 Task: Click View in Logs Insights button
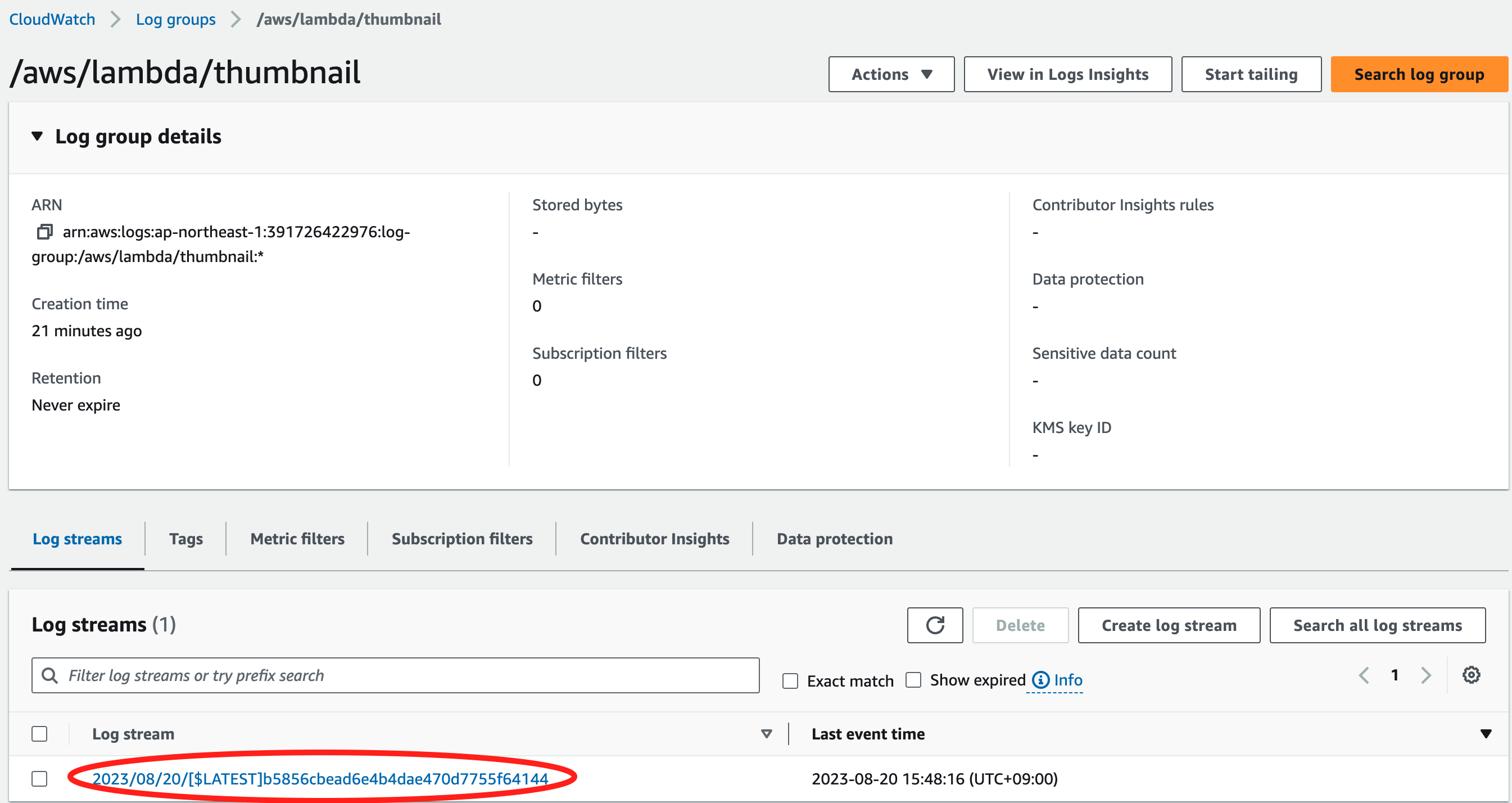[1067, 74]
